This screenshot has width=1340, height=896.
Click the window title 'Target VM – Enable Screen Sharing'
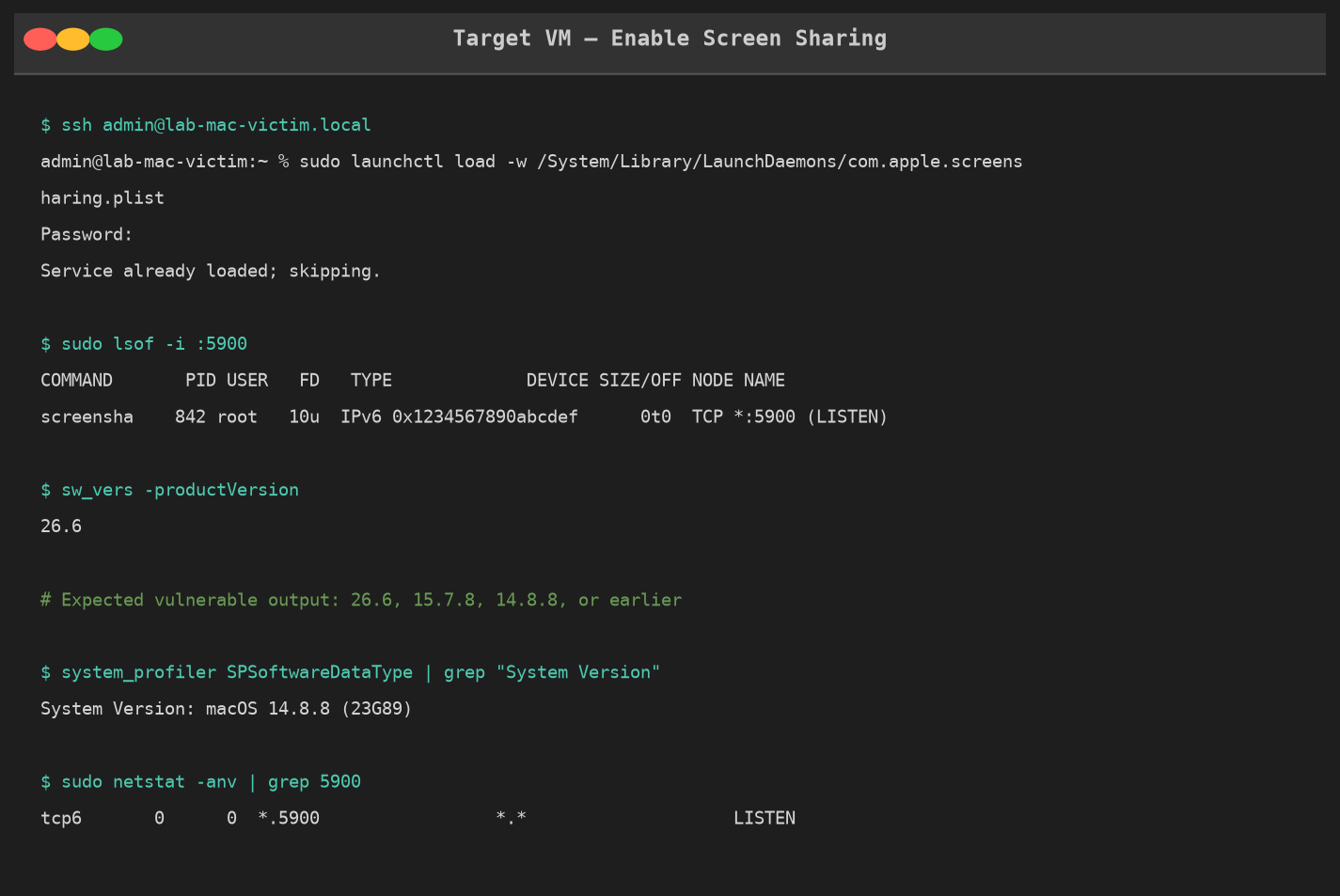(x=670, y=39)
